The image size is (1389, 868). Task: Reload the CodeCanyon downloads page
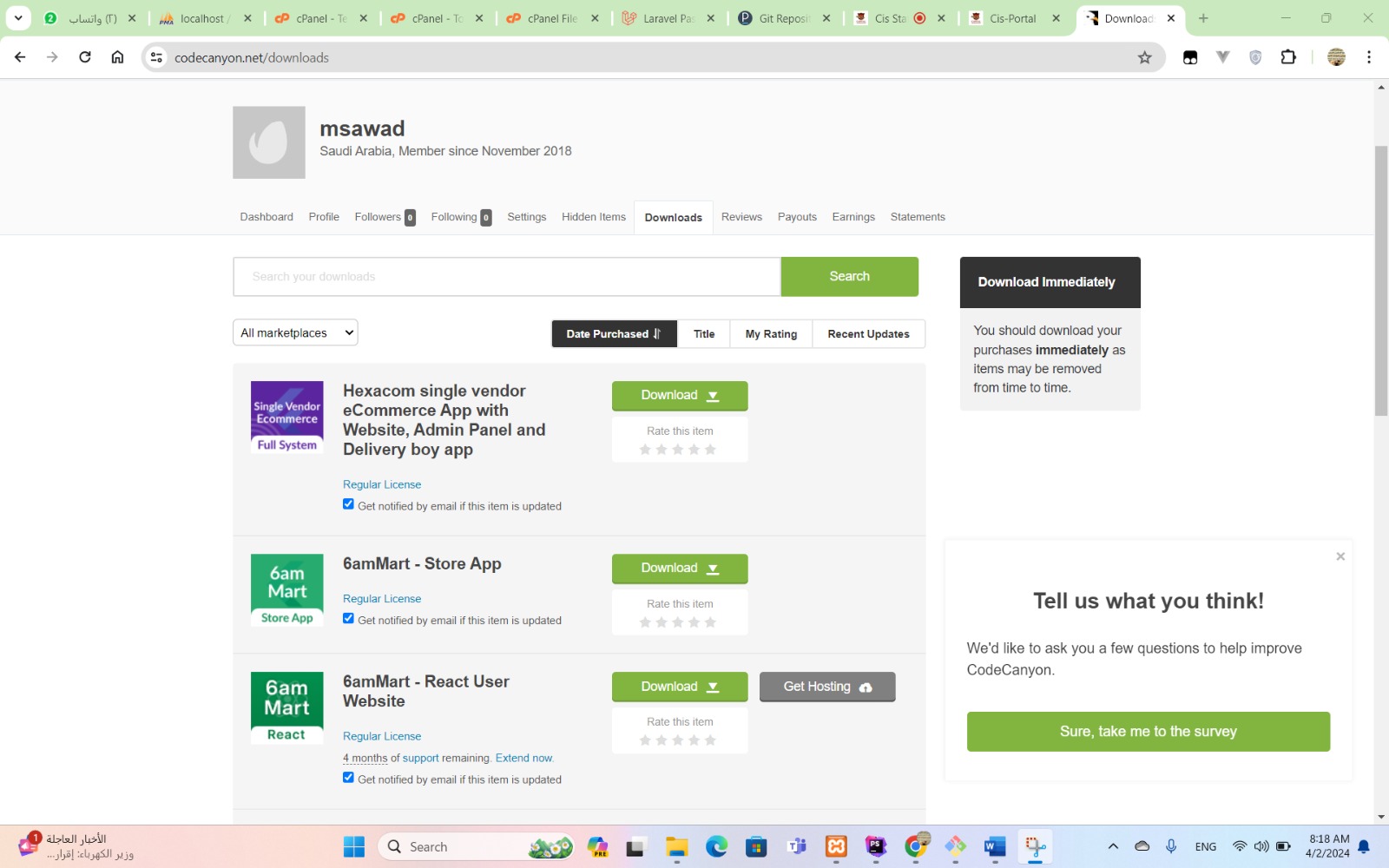[x=85, y=57]
